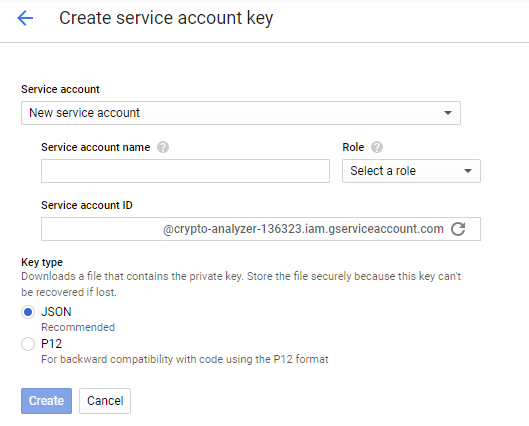Click the P12 option label text

[52, 344]
